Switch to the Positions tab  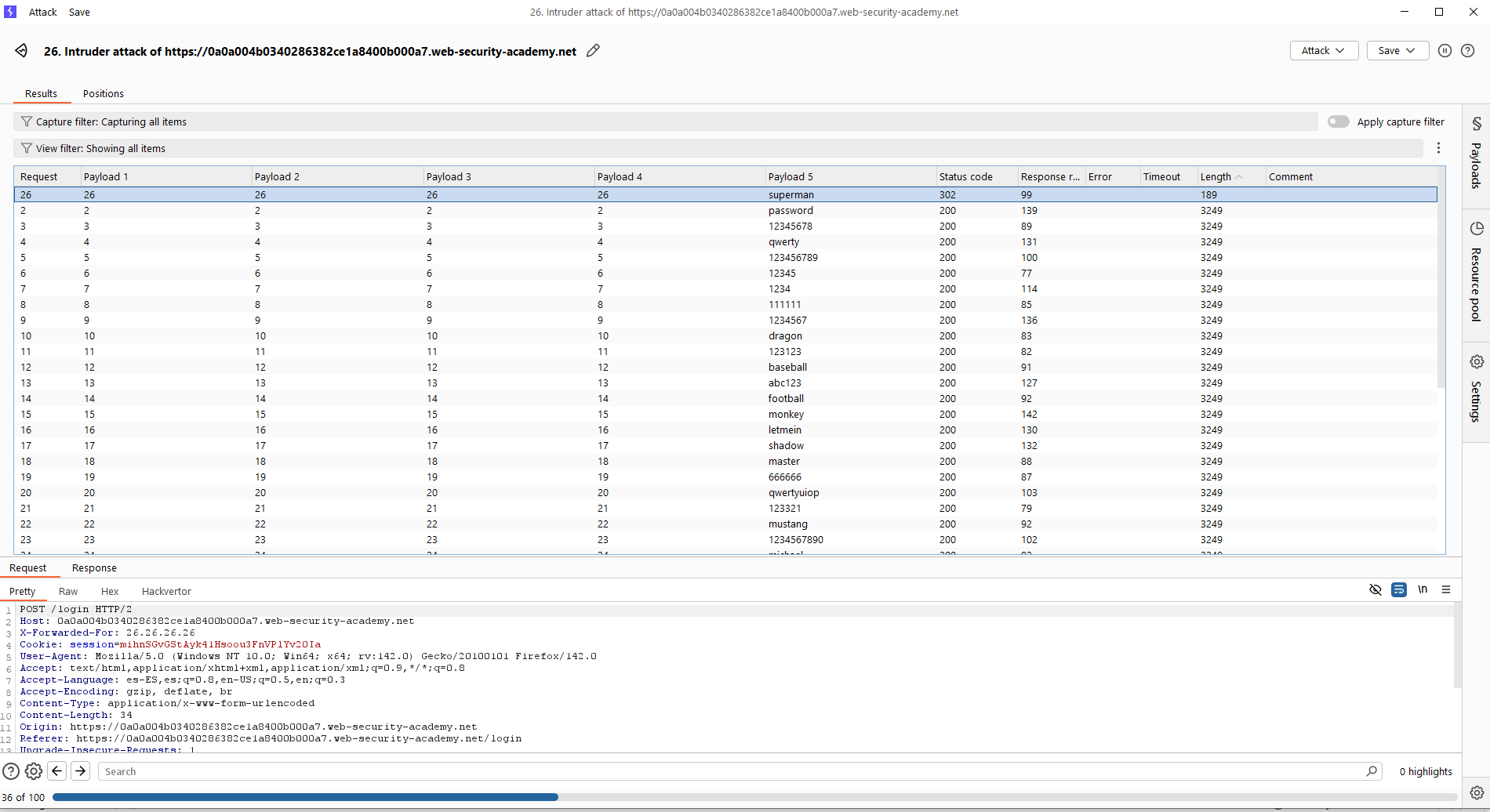click(104, 93)
